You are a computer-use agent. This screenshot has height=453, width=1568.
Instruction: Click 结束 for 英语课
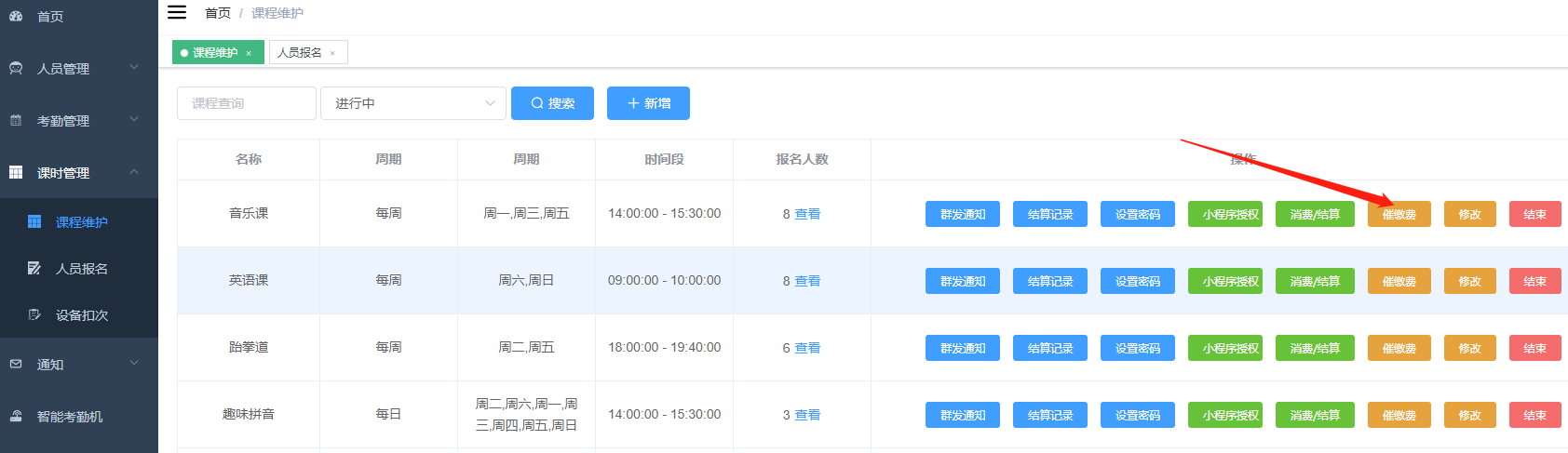pyautogui.click(x=1535, y=281)
